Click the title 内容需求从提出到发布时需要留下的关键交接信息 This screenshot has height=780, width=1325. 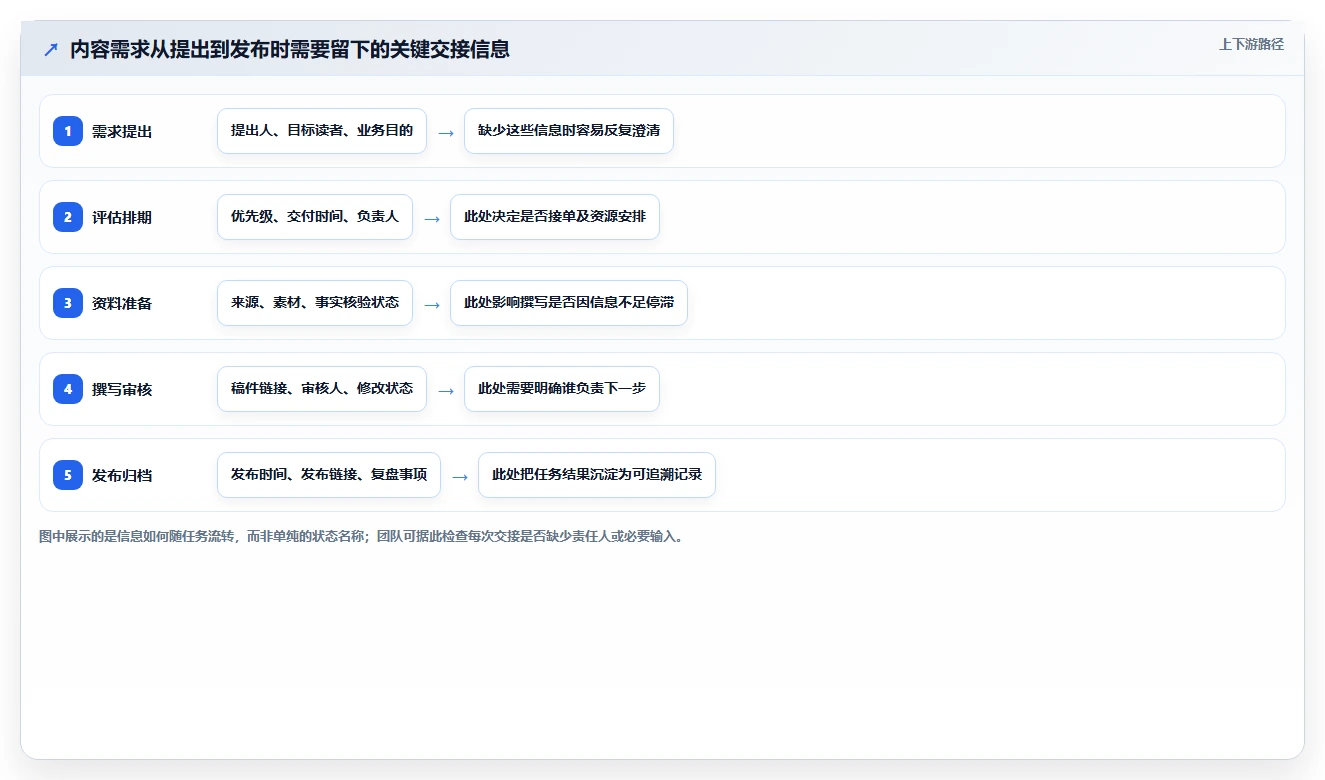pyautogui.click(x=290, y=49)
